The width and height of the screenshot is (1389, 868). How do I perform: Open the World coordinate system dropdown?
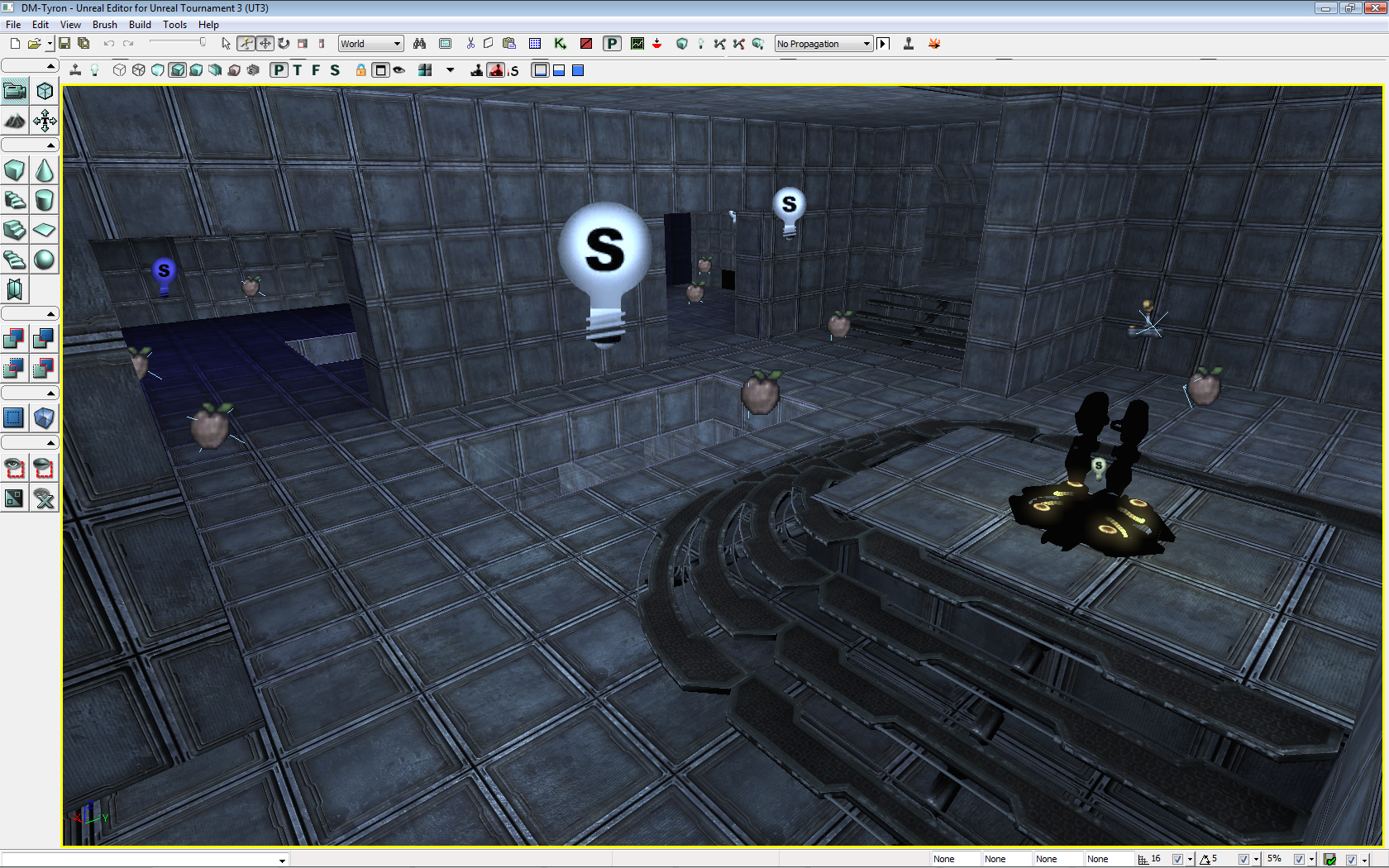pyautogui.click(x=370, y=44)
